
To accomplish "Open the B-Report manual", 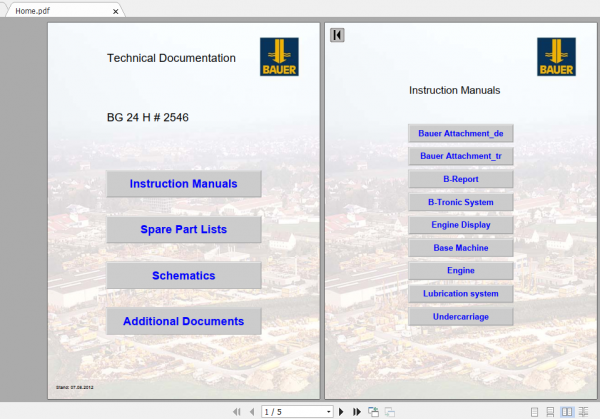I will pyautogui.click(x=461, y=179).
